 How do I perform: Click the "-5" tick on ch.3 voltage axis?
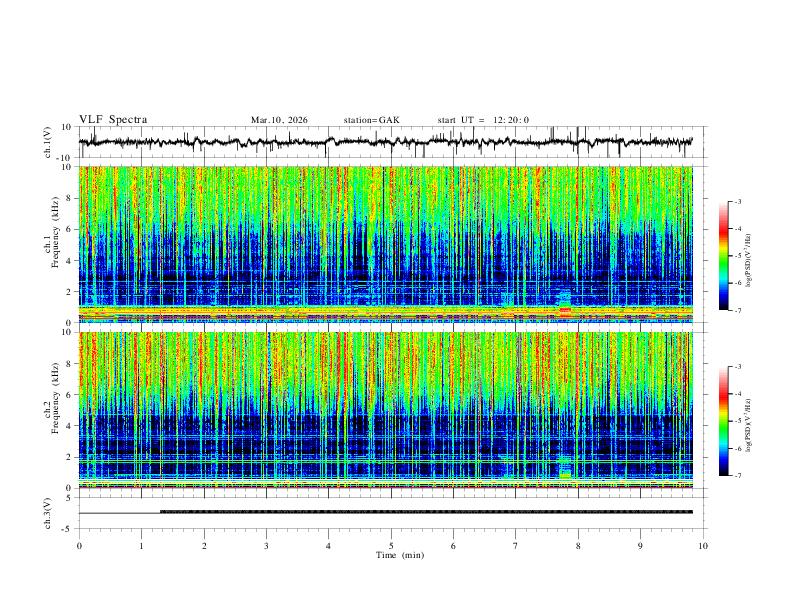(x=67, y=529)
